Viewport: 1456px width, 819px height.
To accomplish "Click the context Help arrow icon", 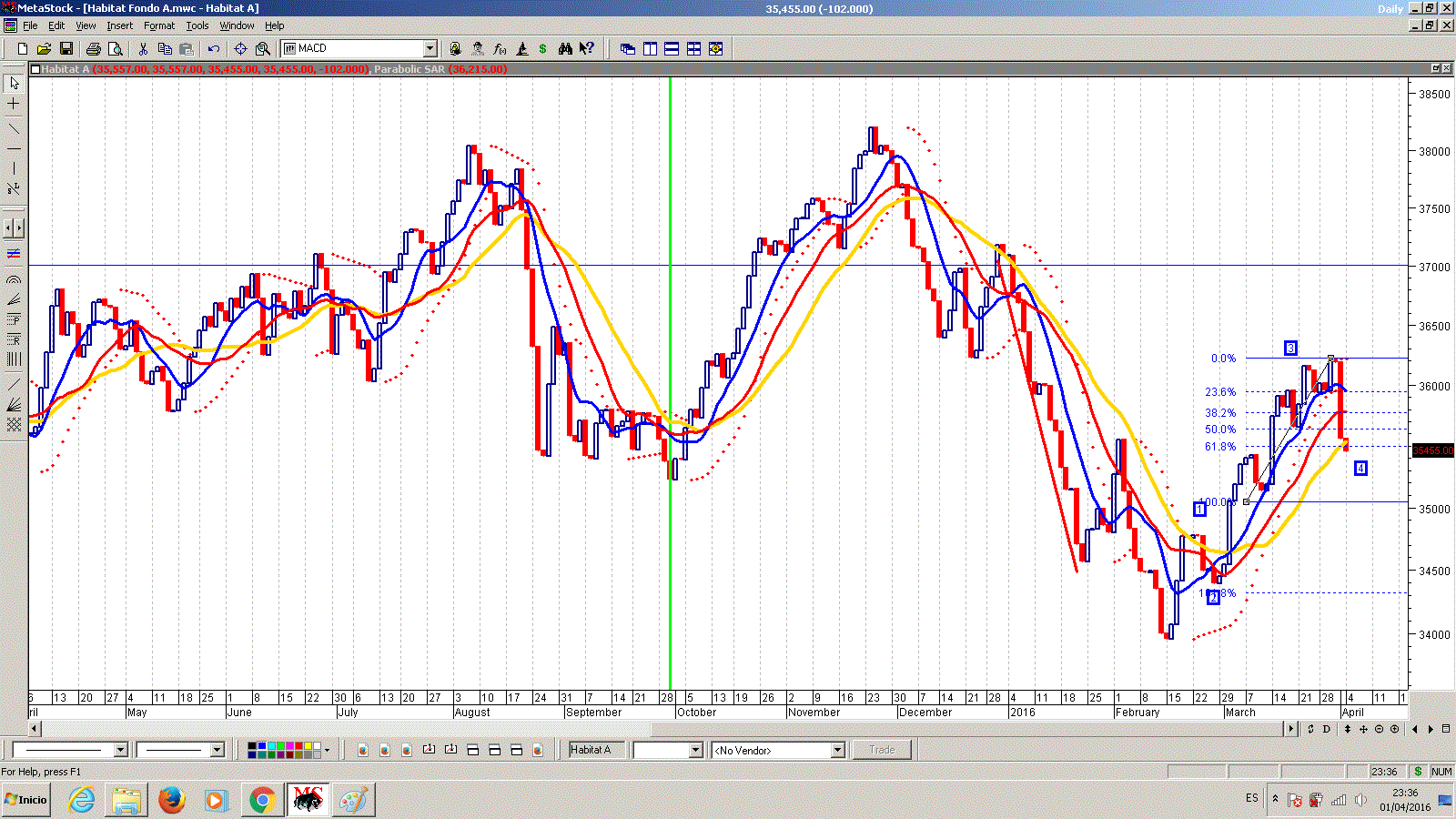I will tap(587, 48).
